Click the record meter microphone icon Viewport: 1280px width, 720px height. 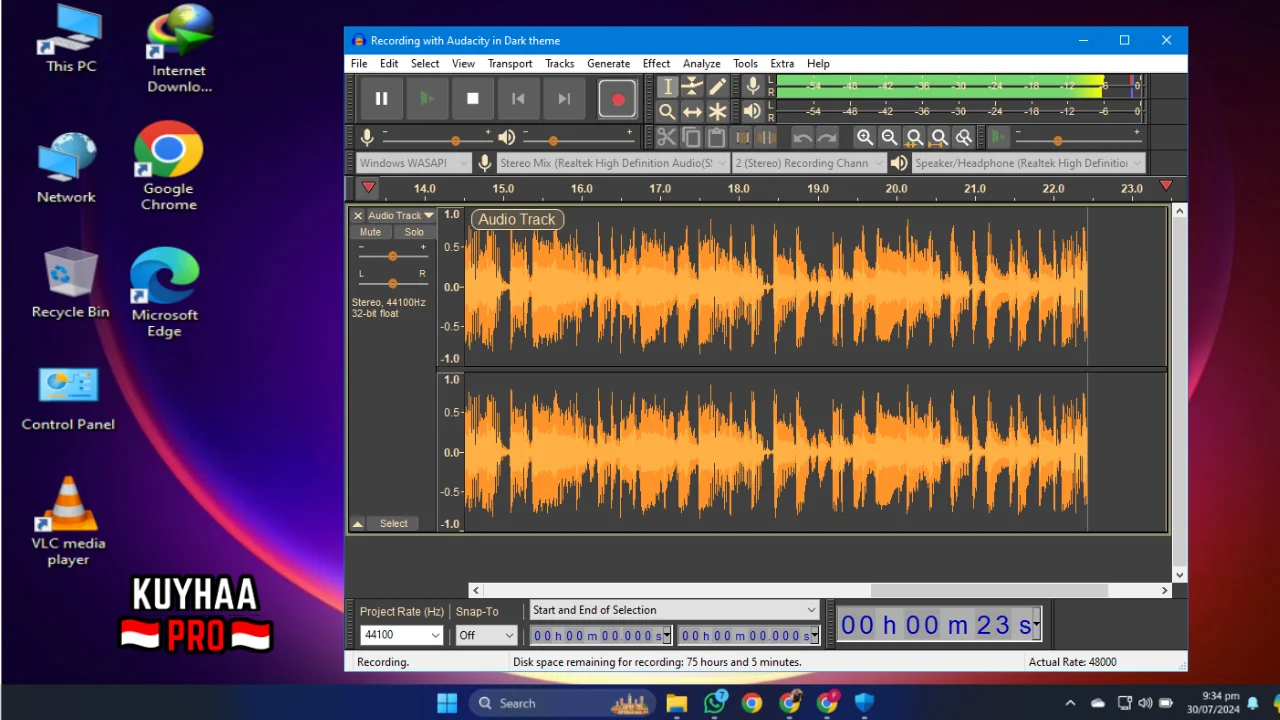[753, 87]
